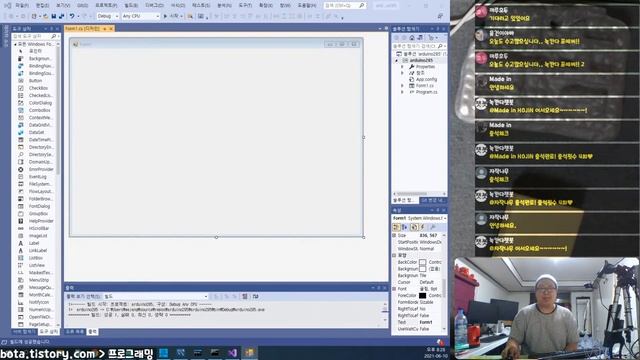Open the File menu
Screen dimensions: 640x360
(x=22, y=5)
